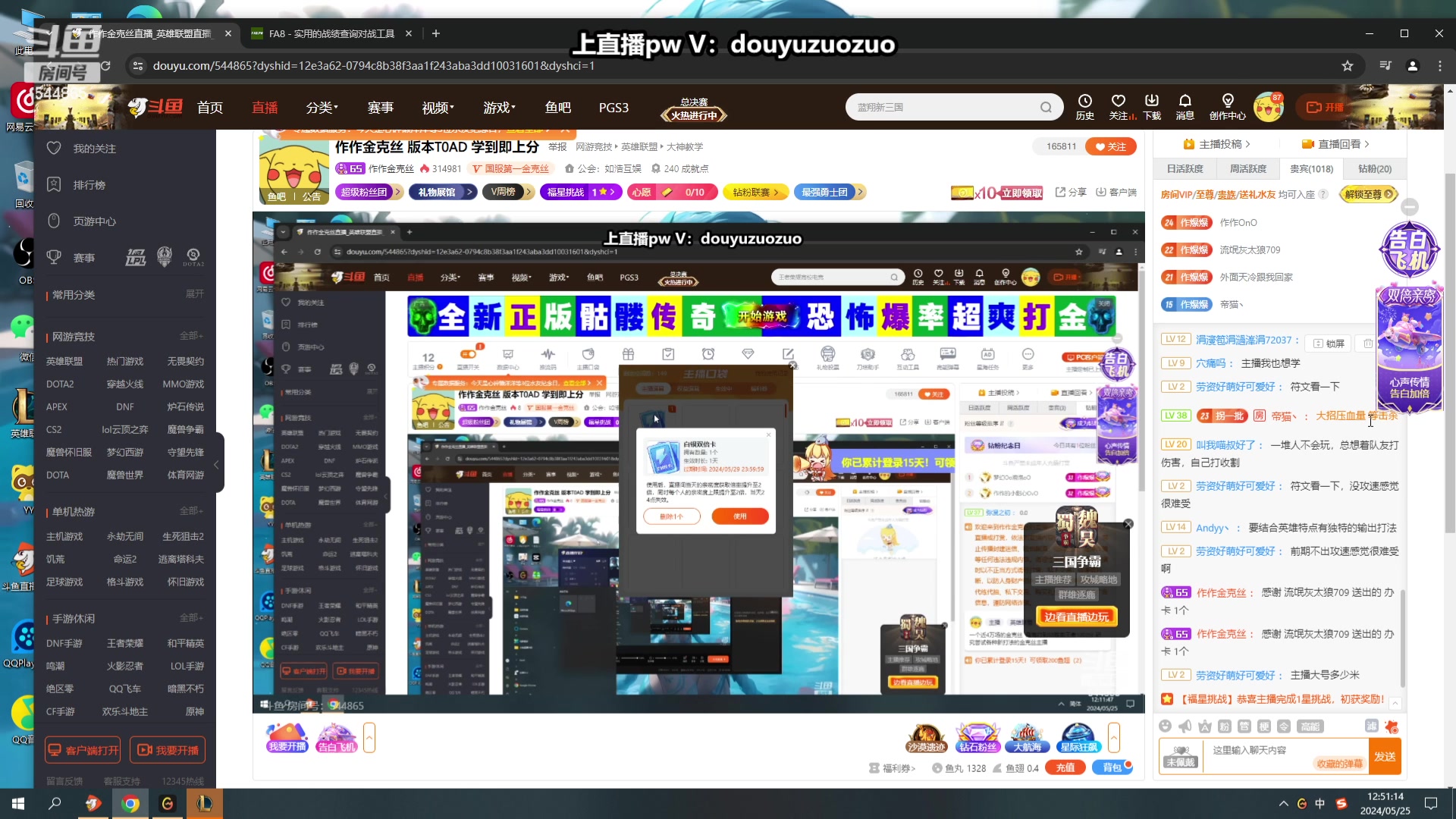
Task: Click the 梗 meme icon
Action: coord(1264,726)
